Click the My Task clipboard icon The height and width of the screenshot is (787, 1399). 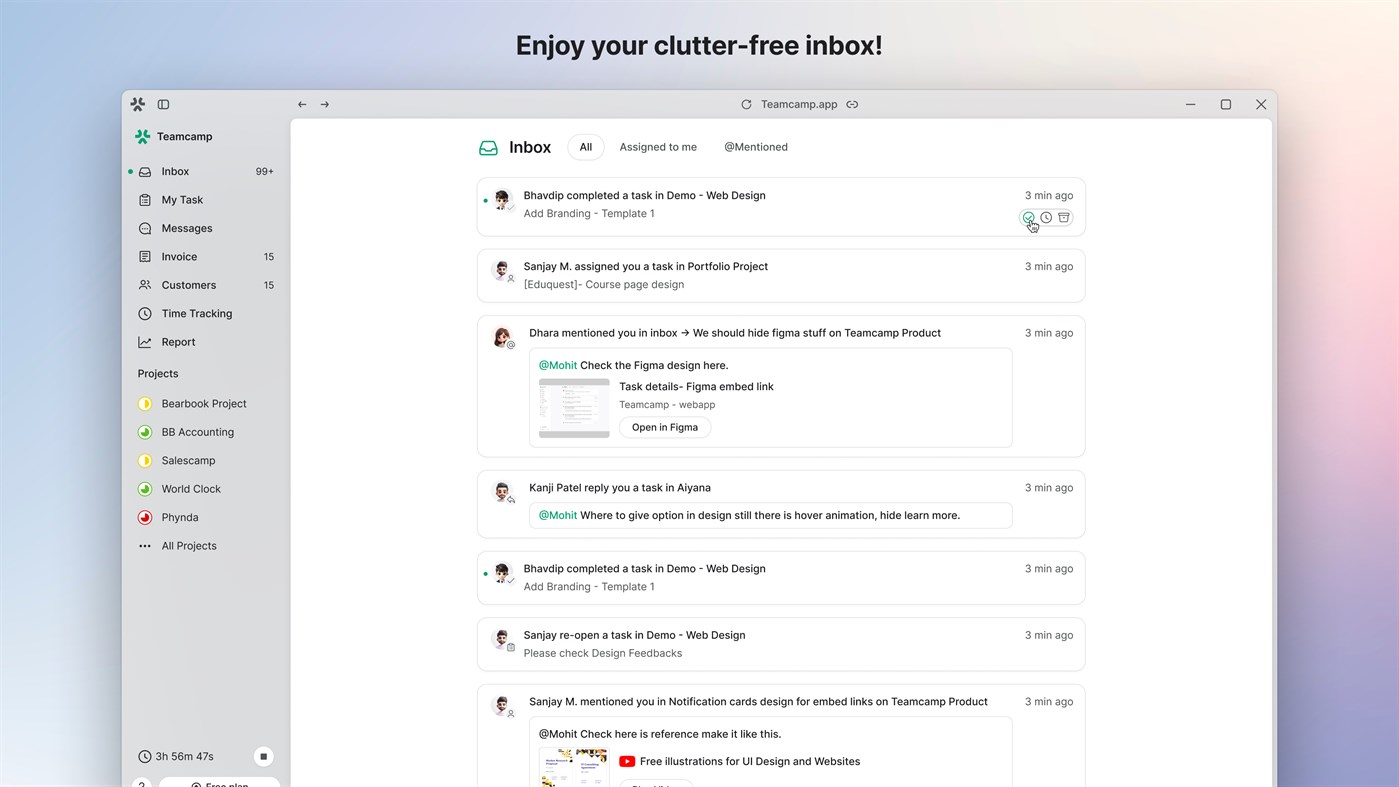(x=145, y=200)
